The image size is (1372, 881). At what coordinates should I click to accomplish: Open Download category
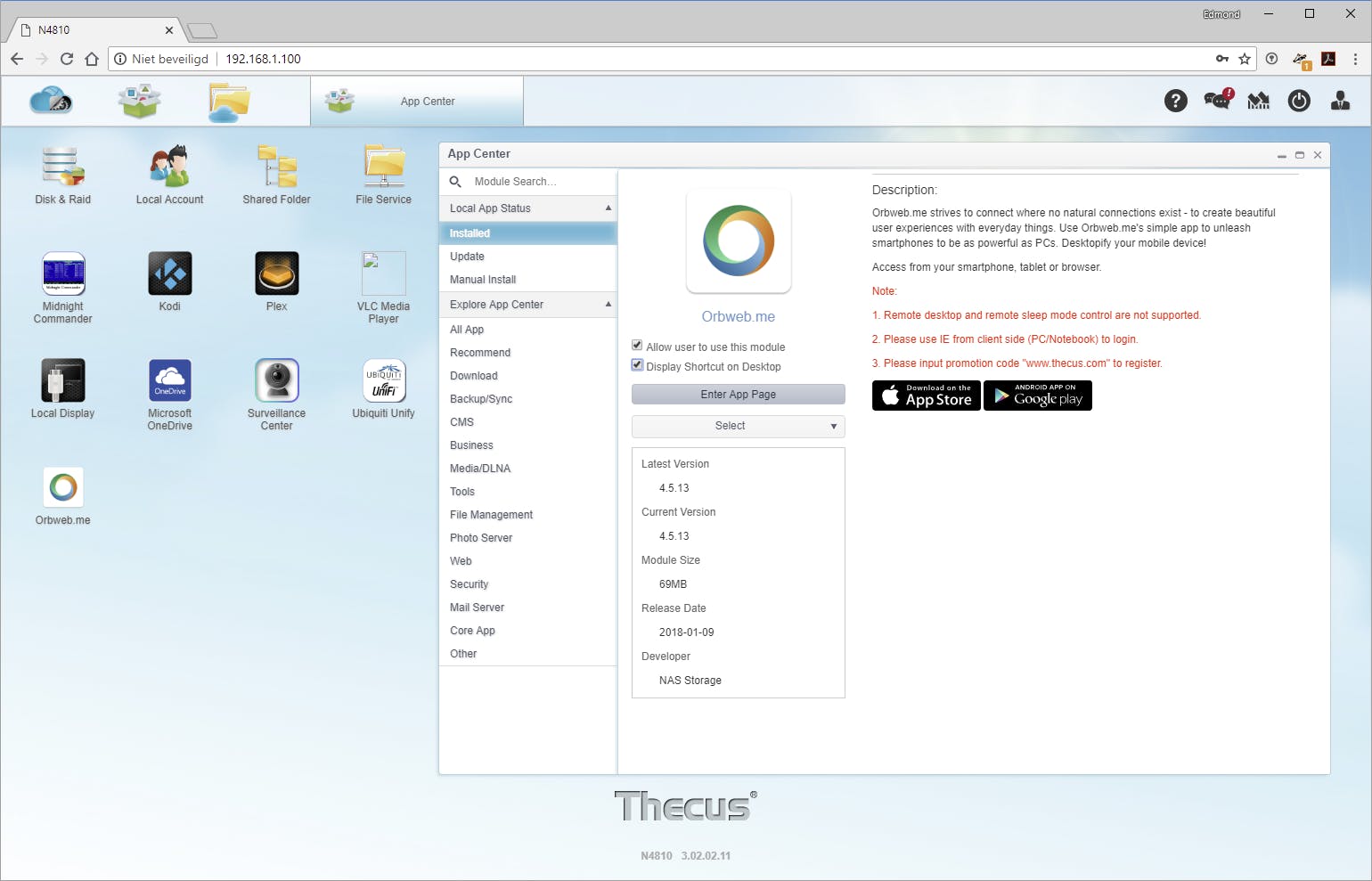pos(527,376)
